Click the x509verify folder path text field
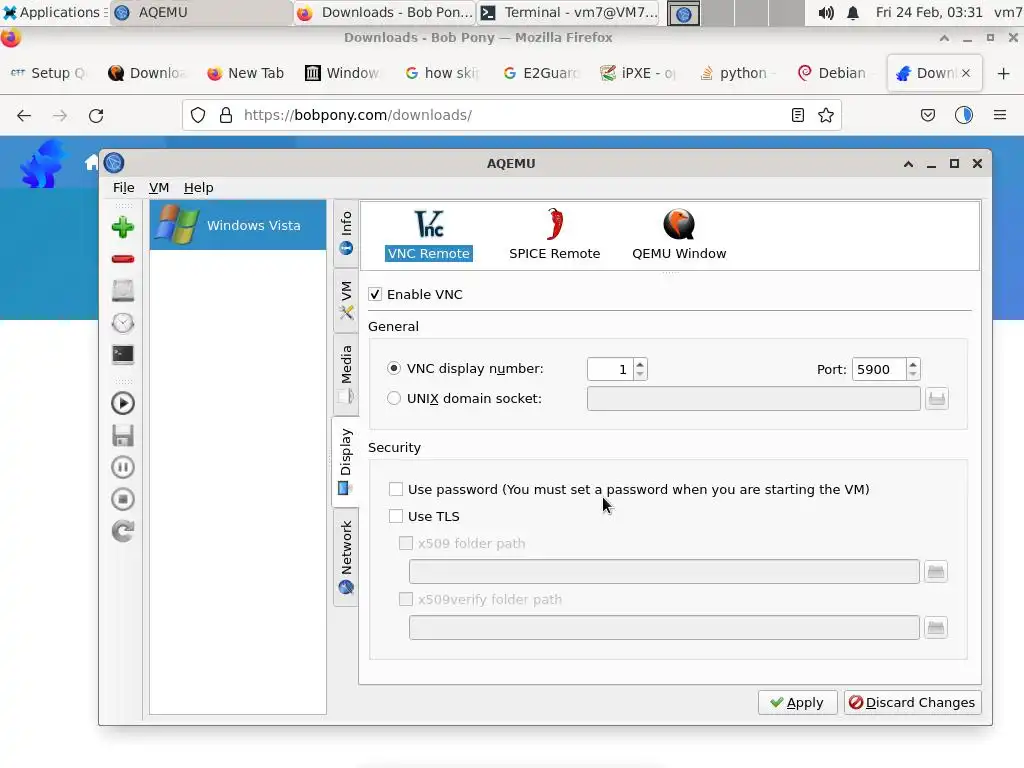This screenshot has width=1024, height=768. tap(664, 628)
